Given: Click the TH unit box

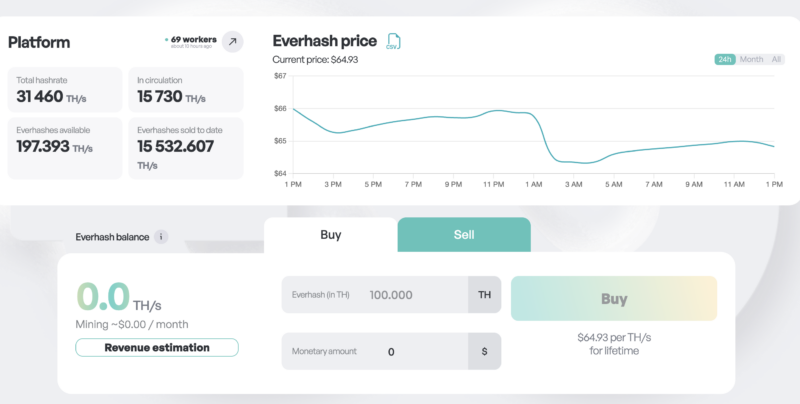Looking at the screenshot, I should tap(484, 296).
